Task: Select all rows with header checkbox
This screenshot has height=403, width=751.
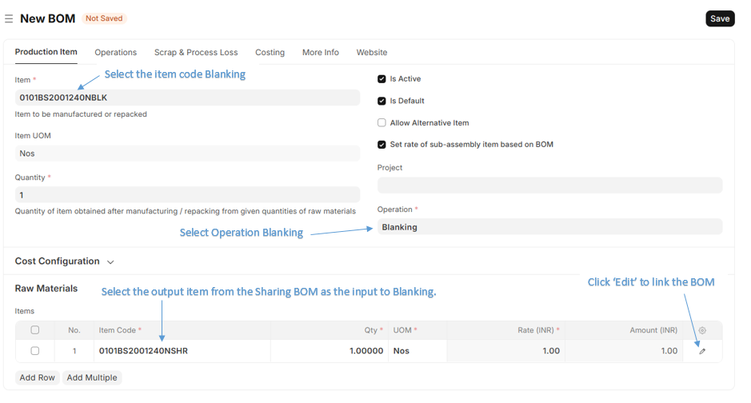Action: click(35, 330)
